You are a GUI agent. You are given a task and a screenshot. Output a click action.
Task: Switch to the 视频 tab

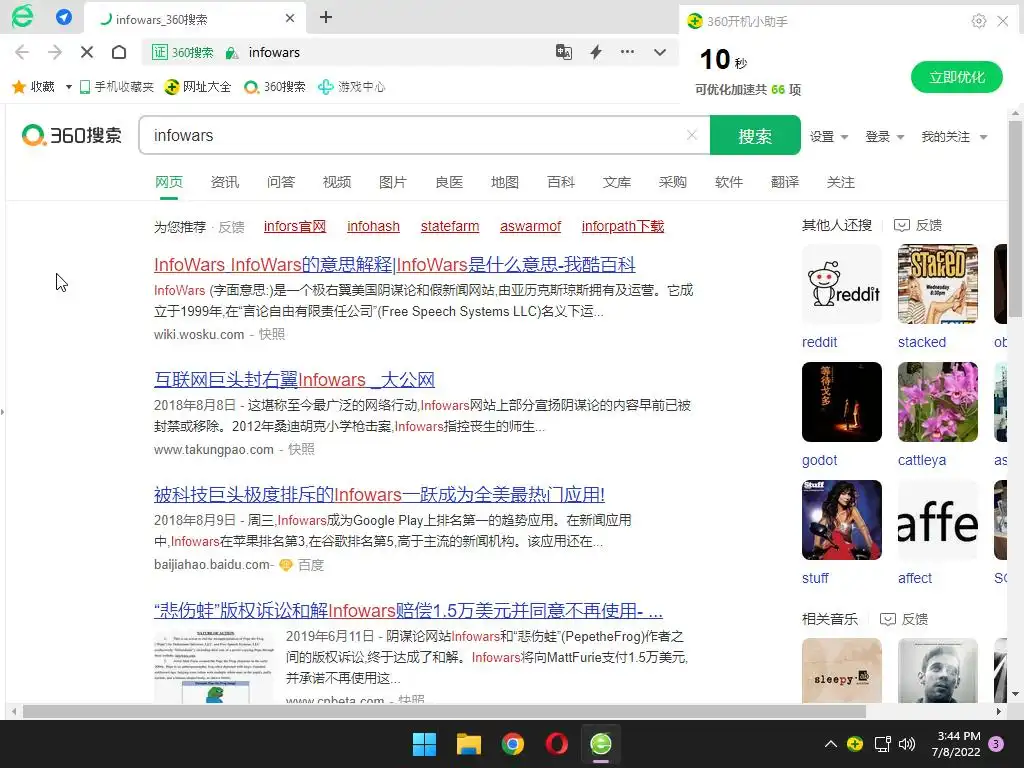click(337, 182)
